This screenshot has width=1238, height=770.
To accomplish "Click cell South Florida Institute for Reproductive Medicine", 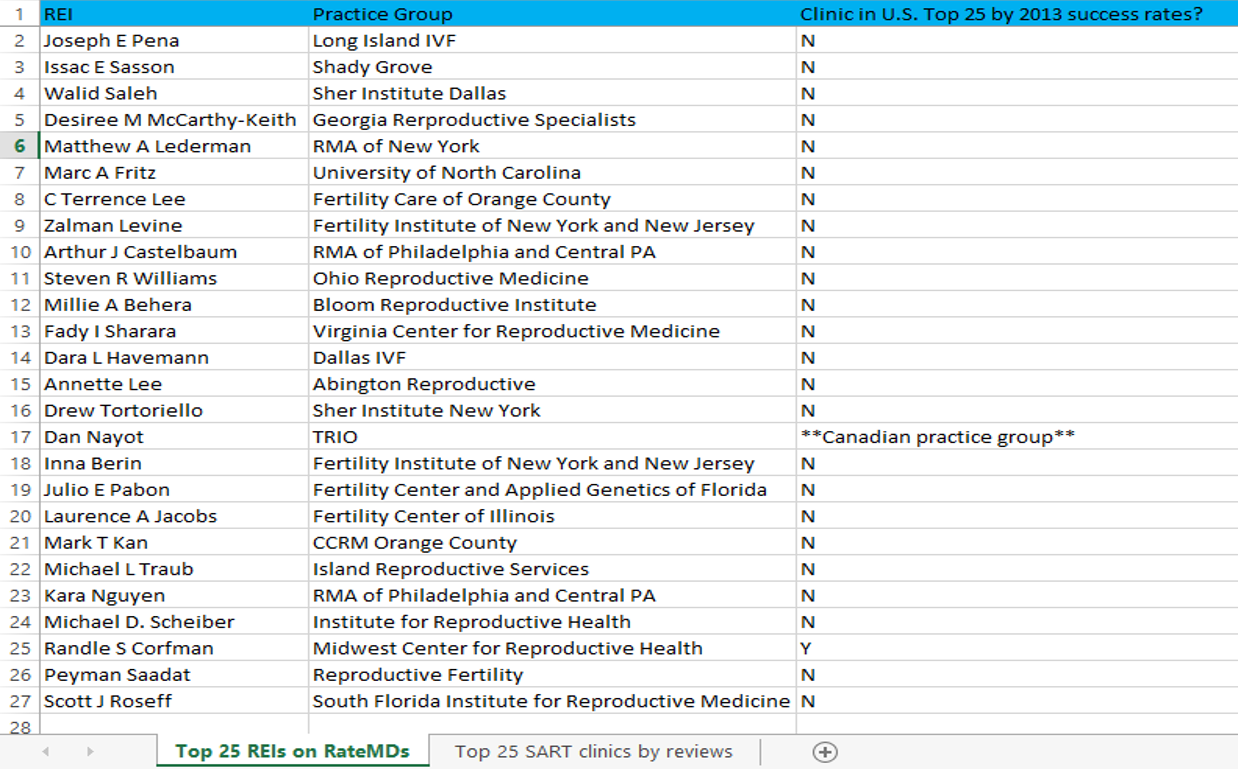I will click(552, 701).
